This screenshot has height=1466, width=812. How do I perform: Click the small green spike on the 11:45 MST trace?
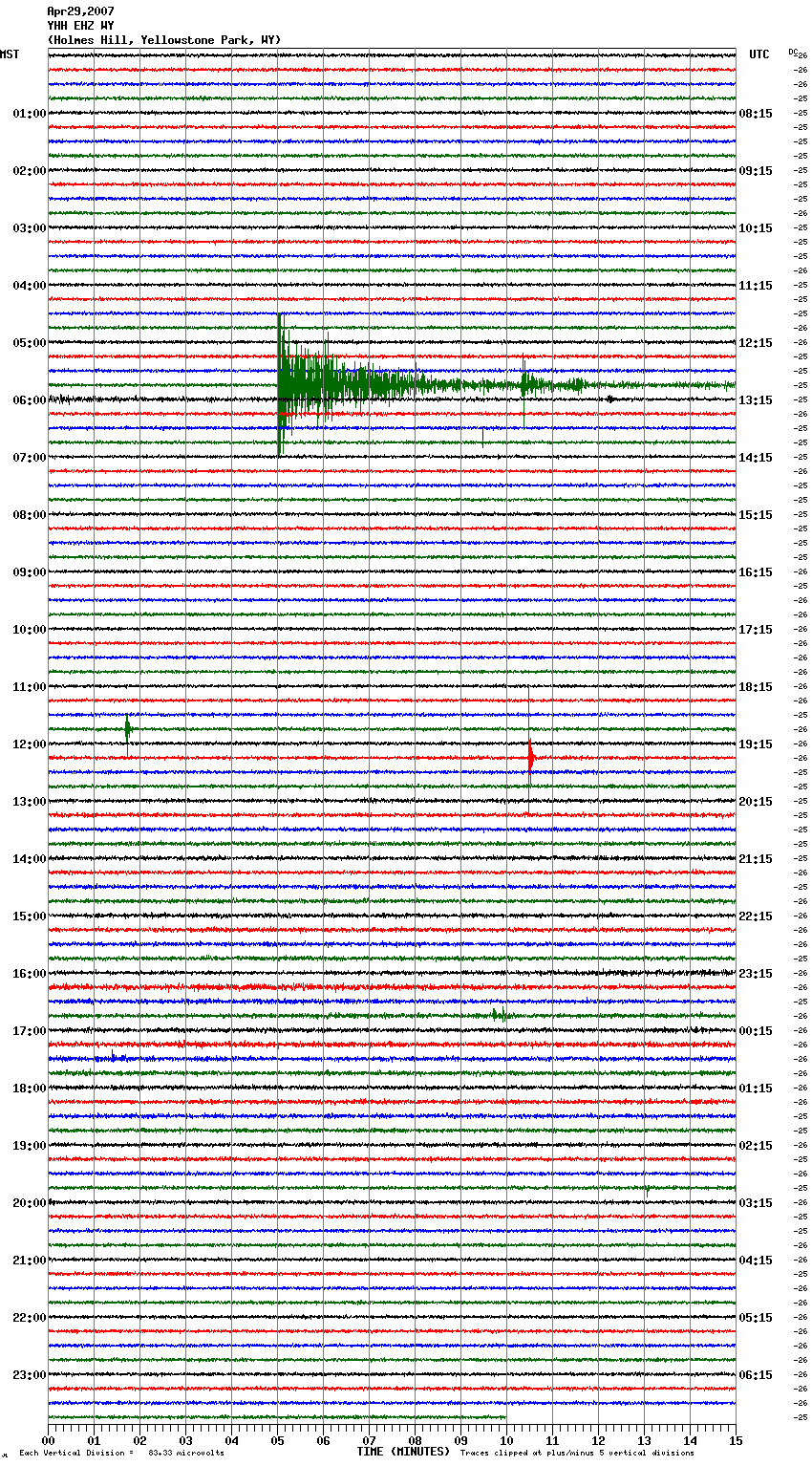coord(127,729)
